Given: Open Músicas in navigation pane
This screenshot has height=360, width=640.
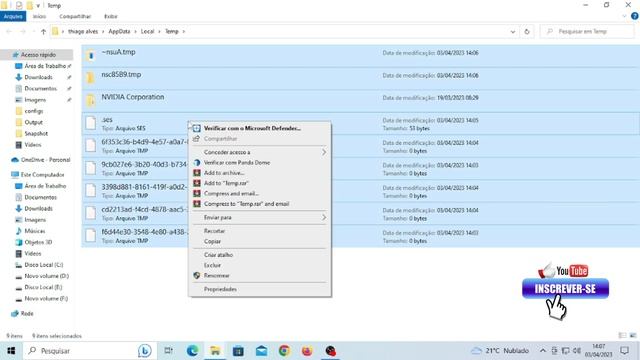Looking at the screenshot, I should click(34, 231).
